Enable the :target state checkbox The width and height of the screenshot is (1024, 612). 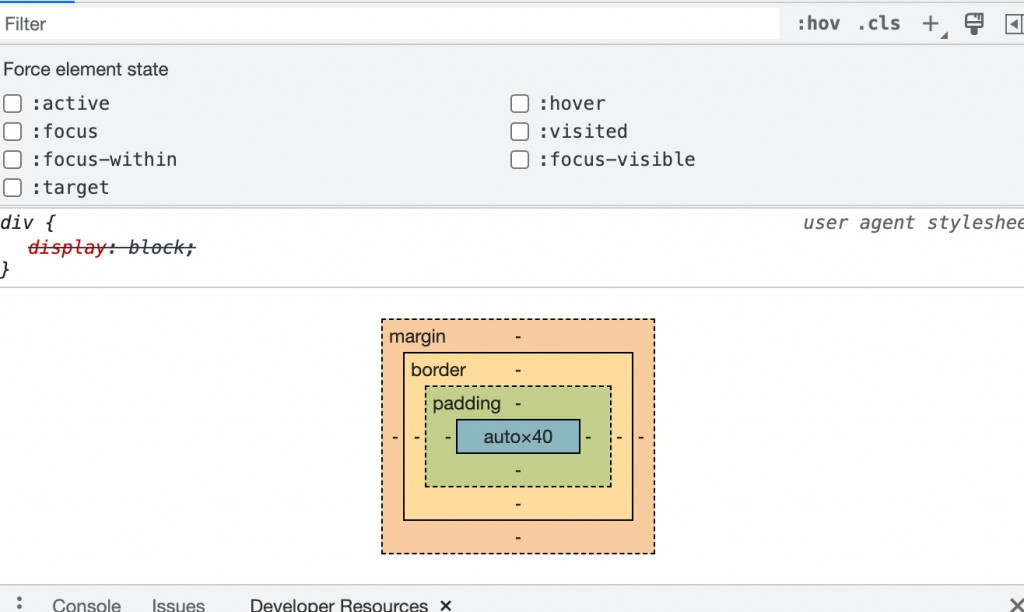click(13, 188)
